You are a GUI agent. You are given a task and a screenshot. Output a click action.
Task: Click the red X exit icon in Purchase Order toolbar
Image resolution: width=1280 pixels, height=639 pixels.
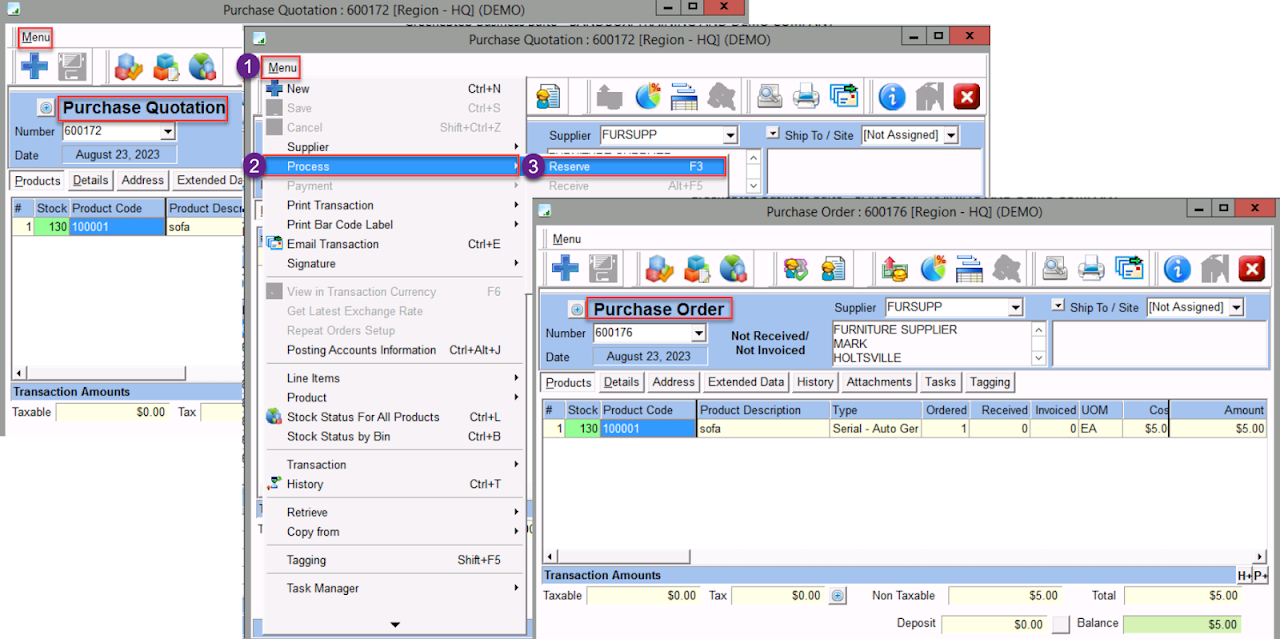[x=1251, y=268]
